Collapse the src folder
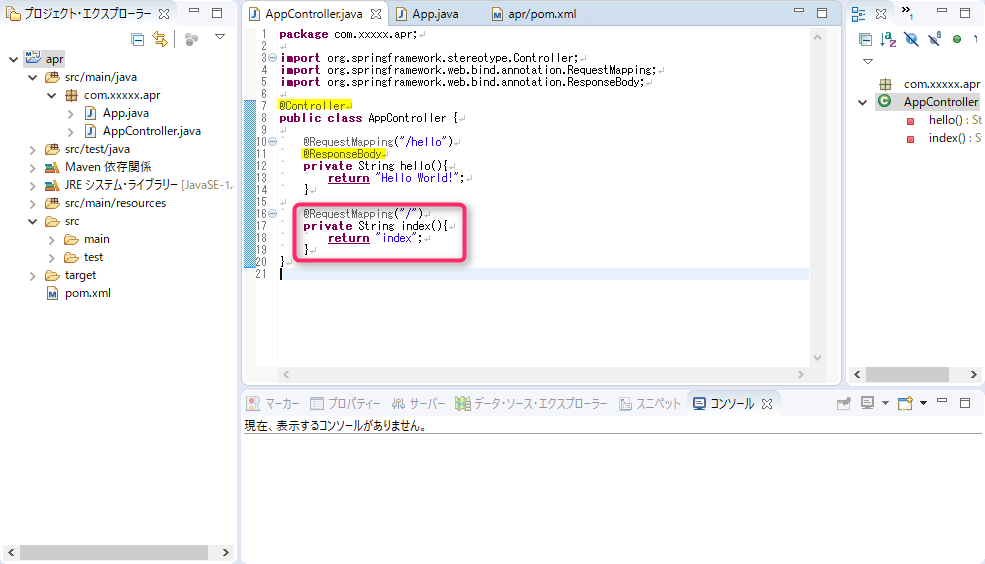985x564 pixels. point(33,221)
